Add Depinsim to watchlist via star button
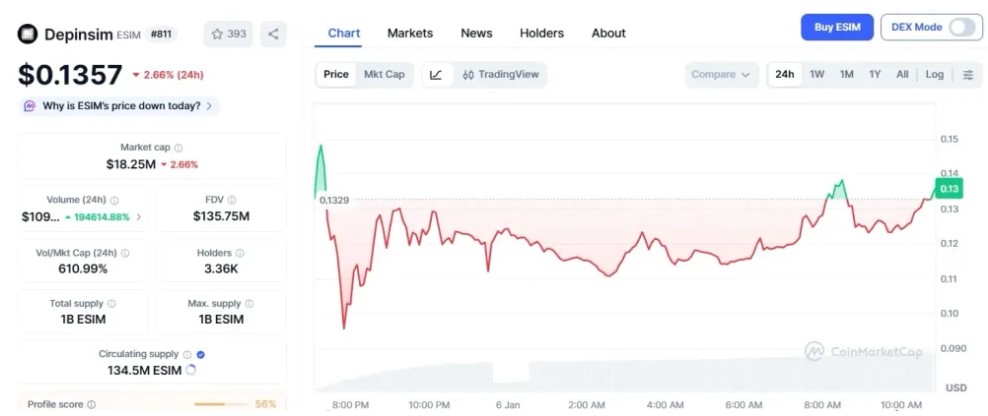Screen dimensions: 988x416 click(227, 33)
